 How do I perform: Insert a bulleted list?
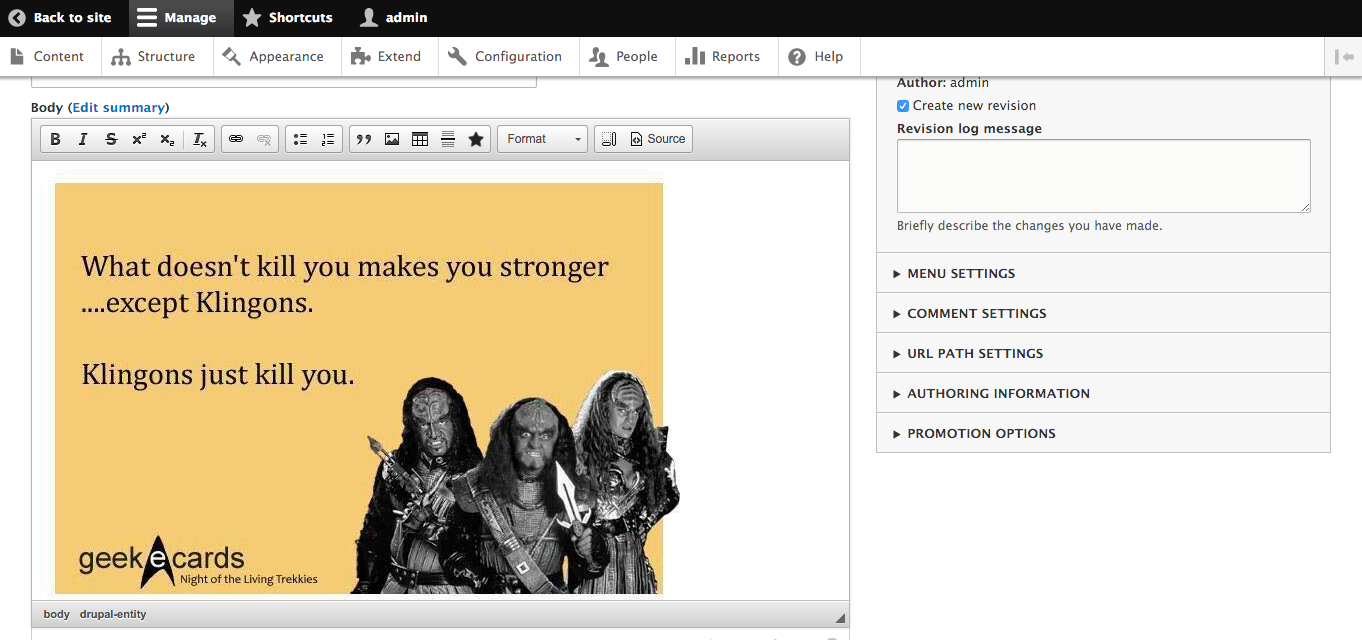pos(300,139)
